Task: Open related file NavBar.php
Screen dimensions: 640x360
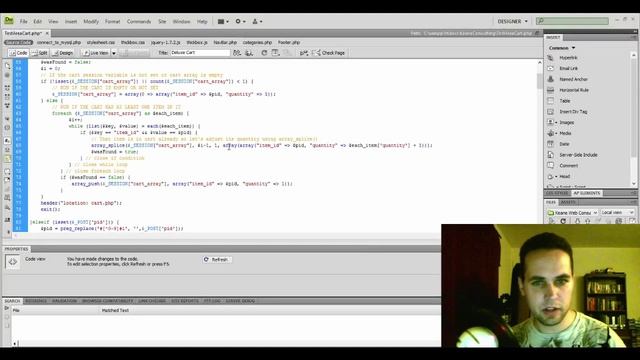Action: point(225,42)
